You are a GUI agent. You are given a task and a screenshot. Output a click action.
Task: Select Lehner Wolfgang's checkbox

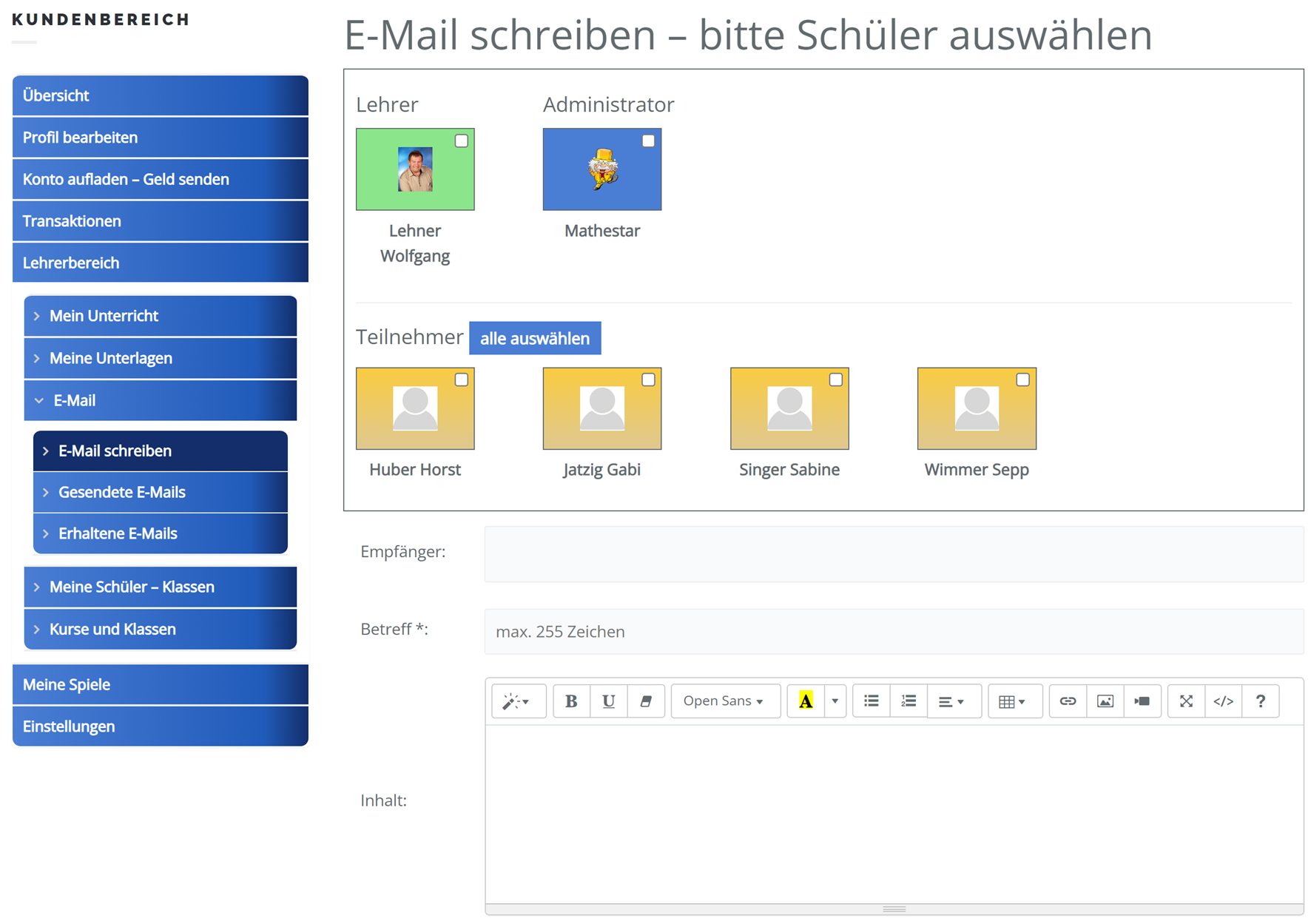(461, 141)
